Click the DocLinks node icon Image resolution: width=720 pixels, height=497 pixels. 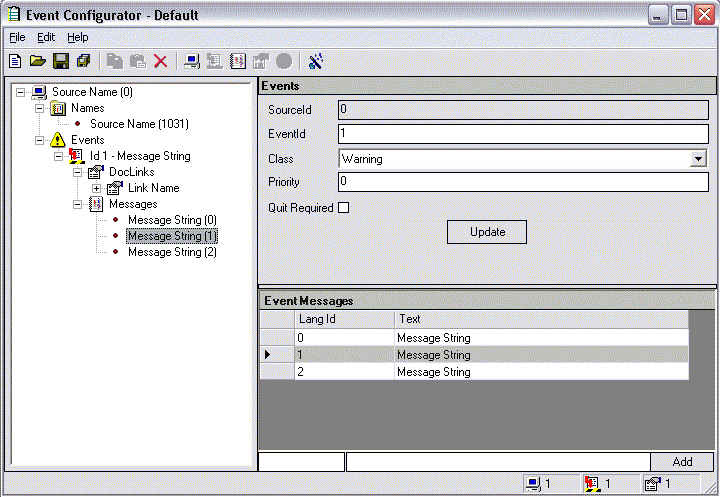[96, 172]
